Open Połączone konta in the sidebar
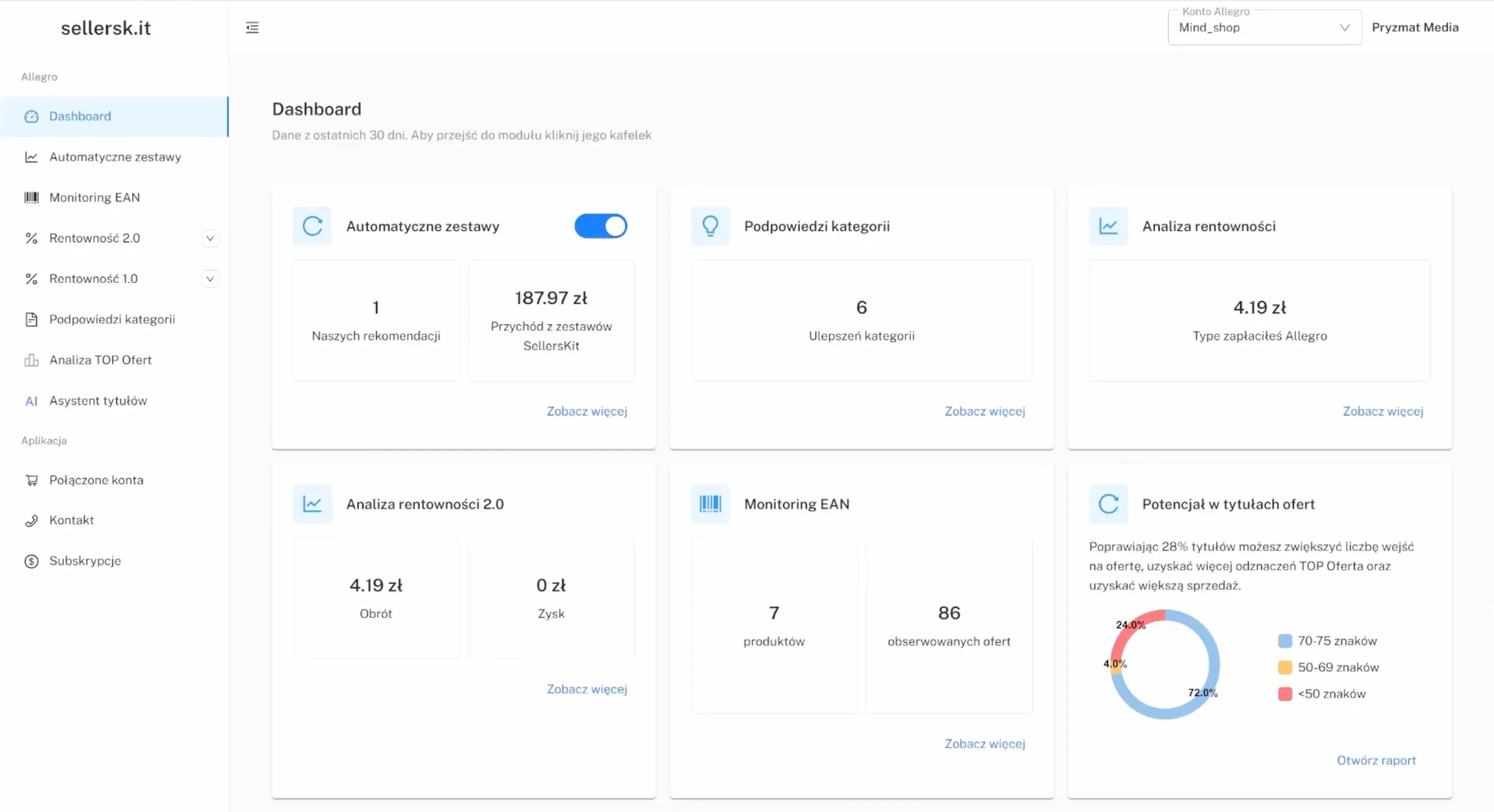This screenshot has height=812, width=1494. (96, 480)
